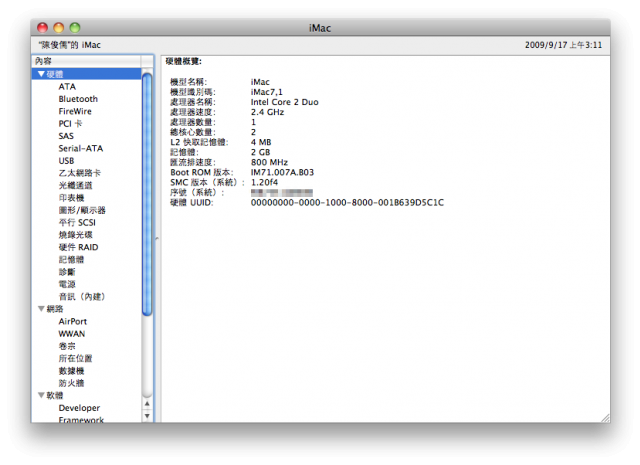Select 記憶體 memory entry in sidebar
Screen dimensions: 640x465
pyautogui.click(x=71, y=259)
